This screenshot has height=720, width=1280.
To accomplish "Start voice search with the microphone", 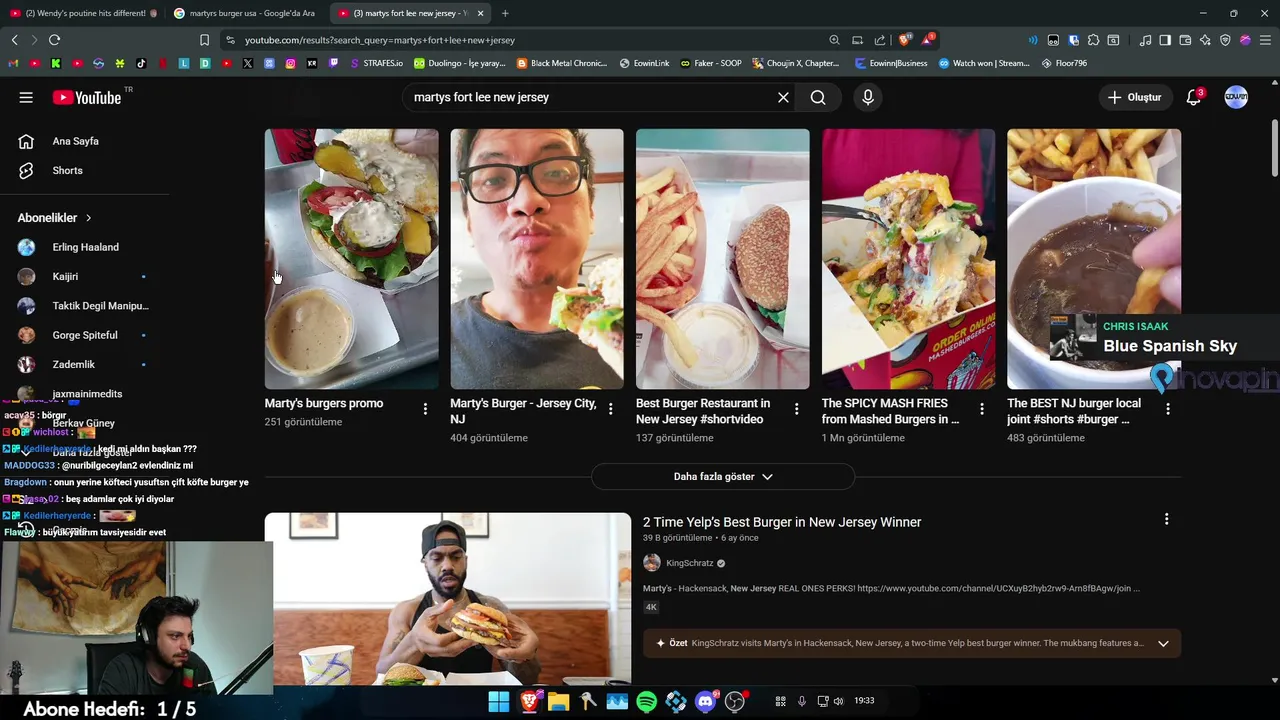I will click(x=868, y=97).
